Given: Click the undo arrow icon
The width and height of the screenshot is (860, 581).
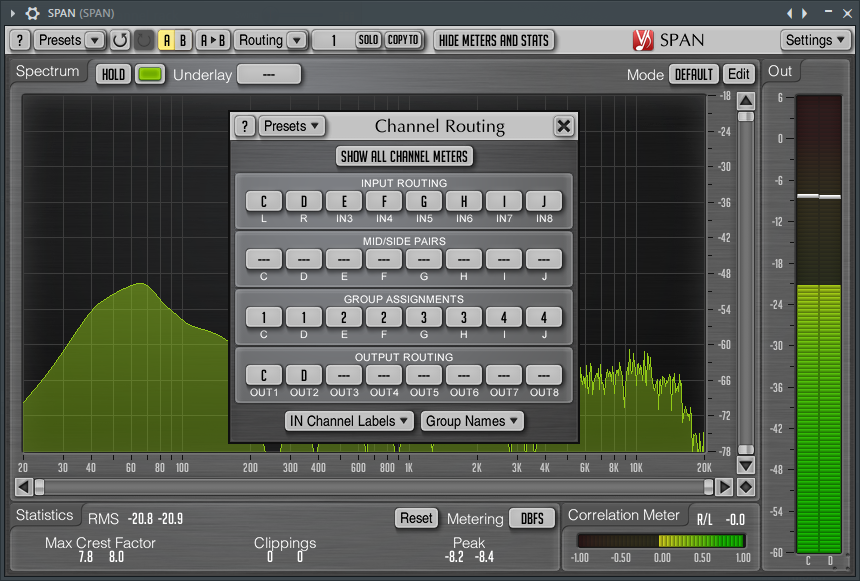Looking at the screenshot, I should point(120,40).
